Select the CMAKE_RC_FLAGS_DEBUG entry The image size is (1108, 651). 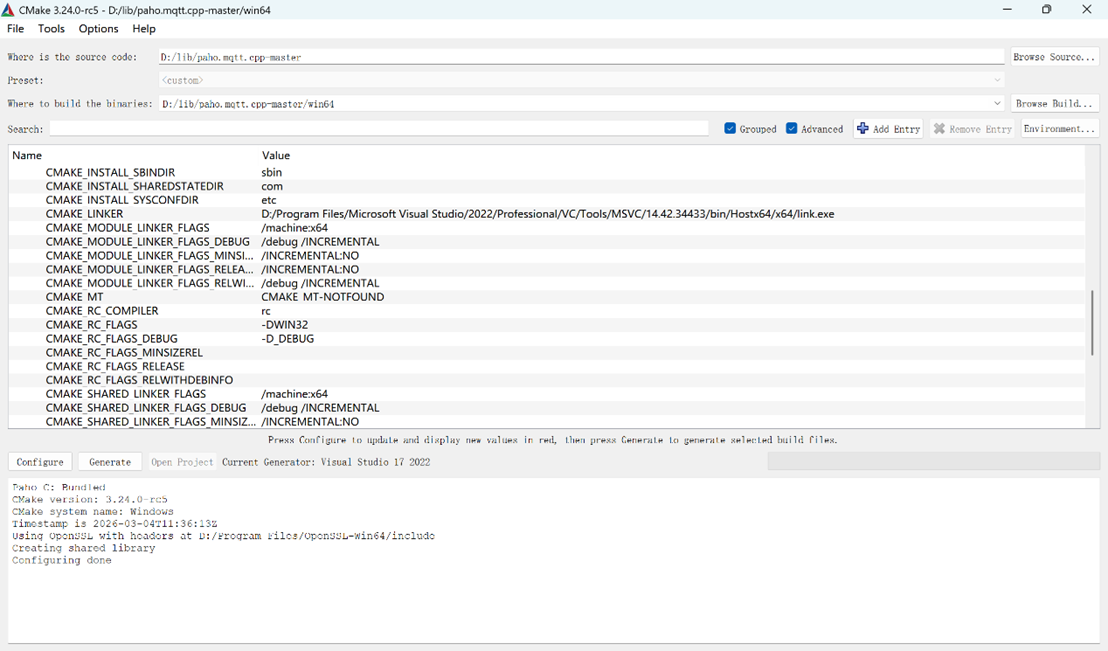tap(112, 339)
